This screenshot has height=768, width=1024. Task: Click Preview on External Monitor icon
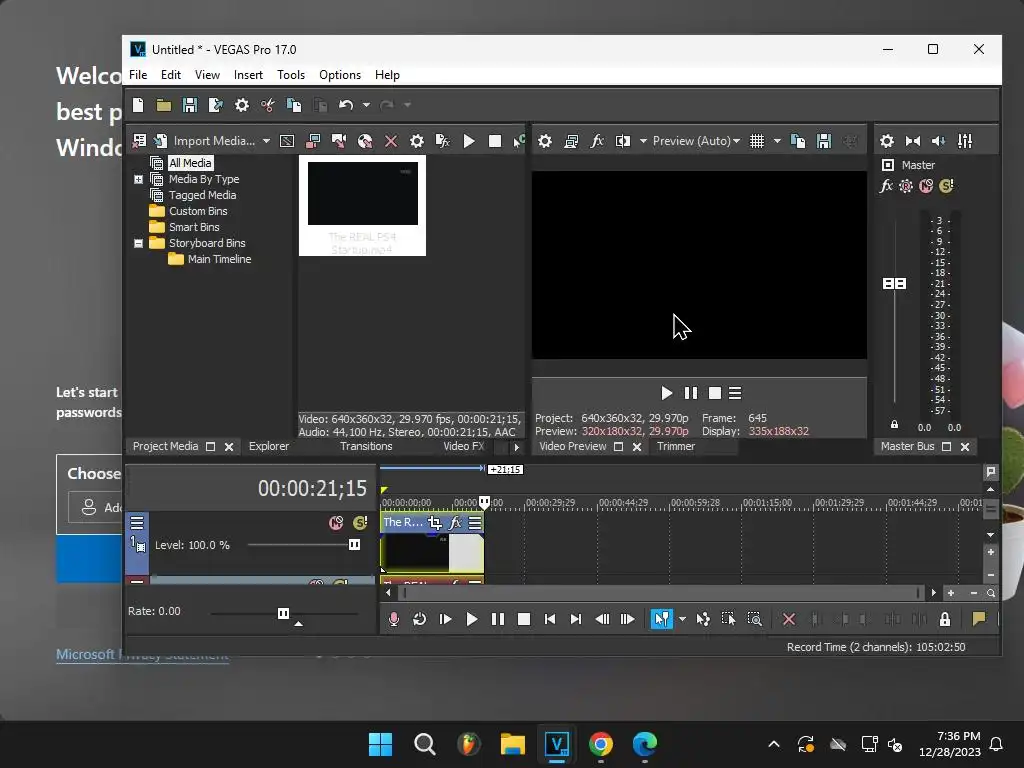pyautogui.click(x=571, y=141)
